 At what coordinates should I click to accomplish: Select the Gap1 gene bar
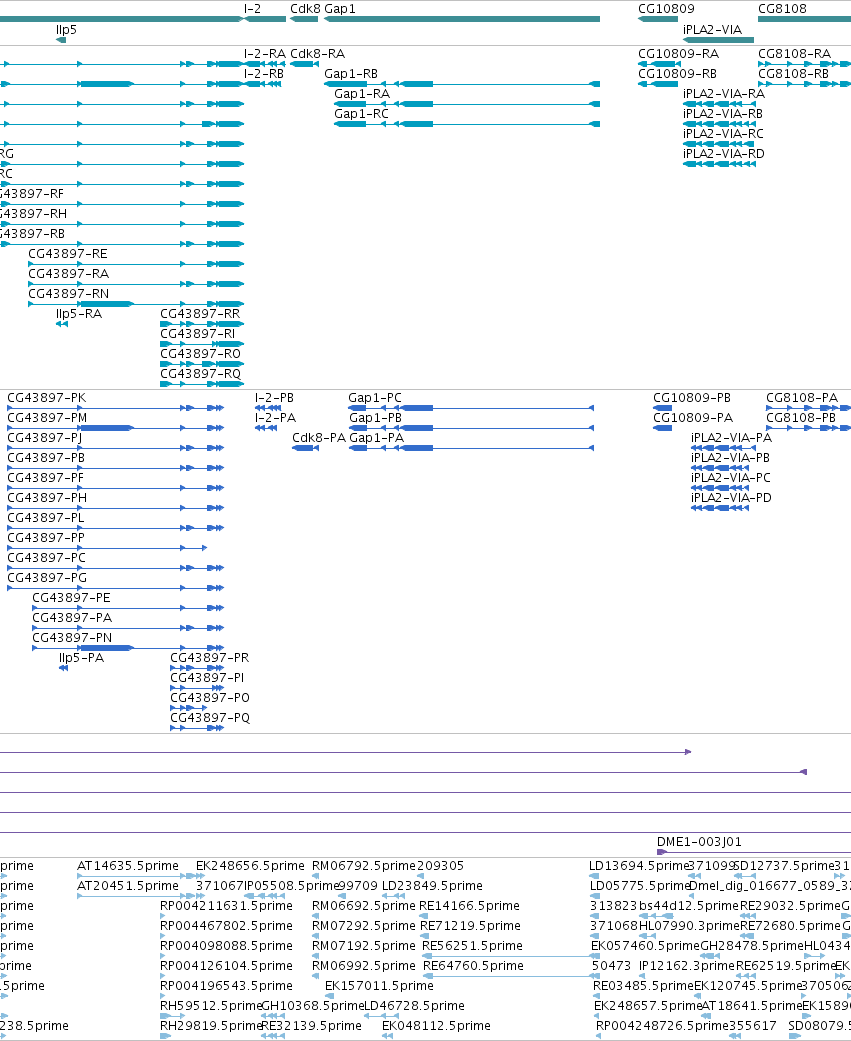click(x=462, y=19)
